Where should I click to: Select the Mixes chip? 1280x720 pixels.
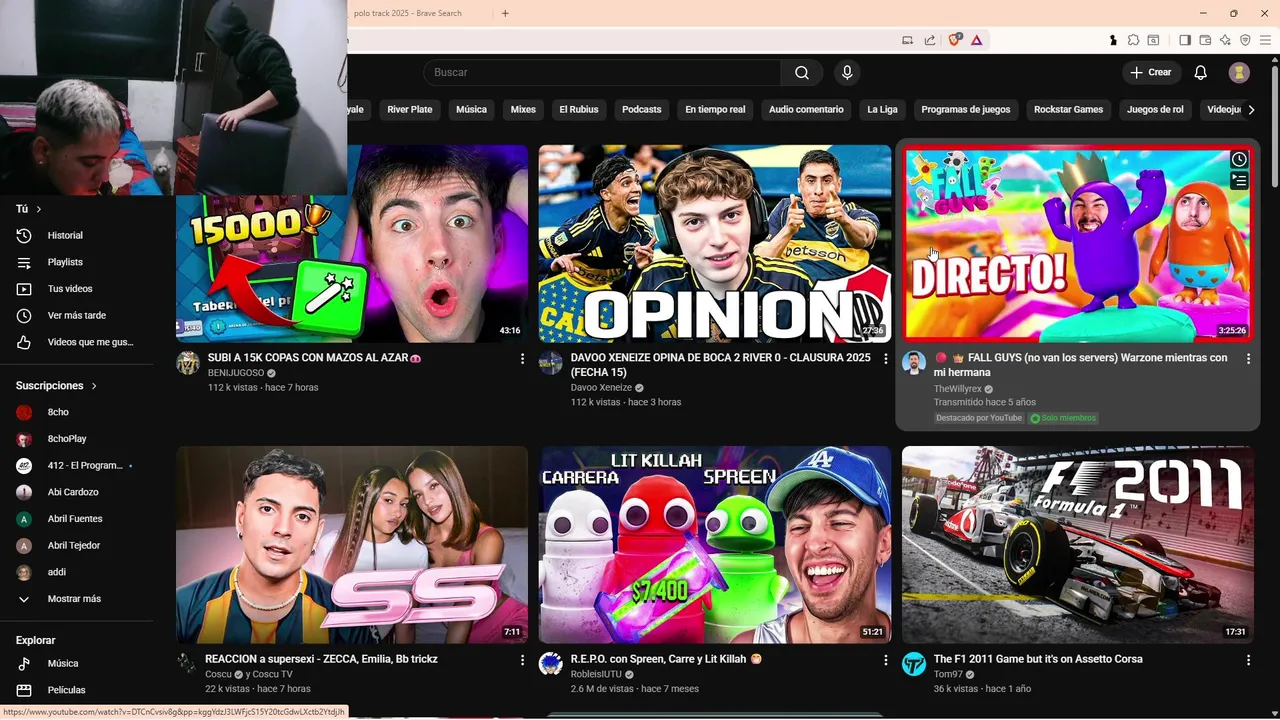point(523,109)
